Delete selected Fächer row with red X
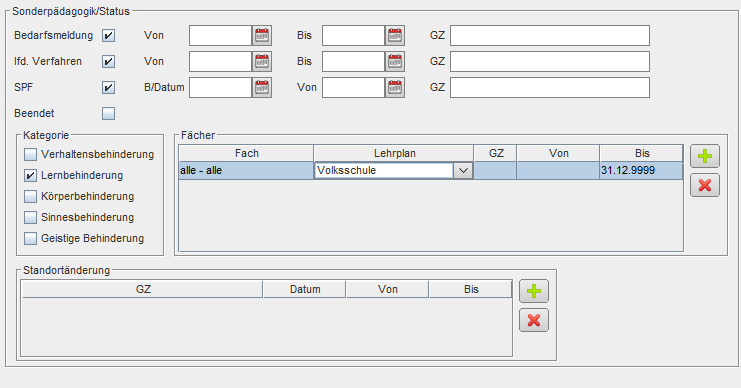Image resolution: width=741 pixels, height=388 pixels. (705, 185)
